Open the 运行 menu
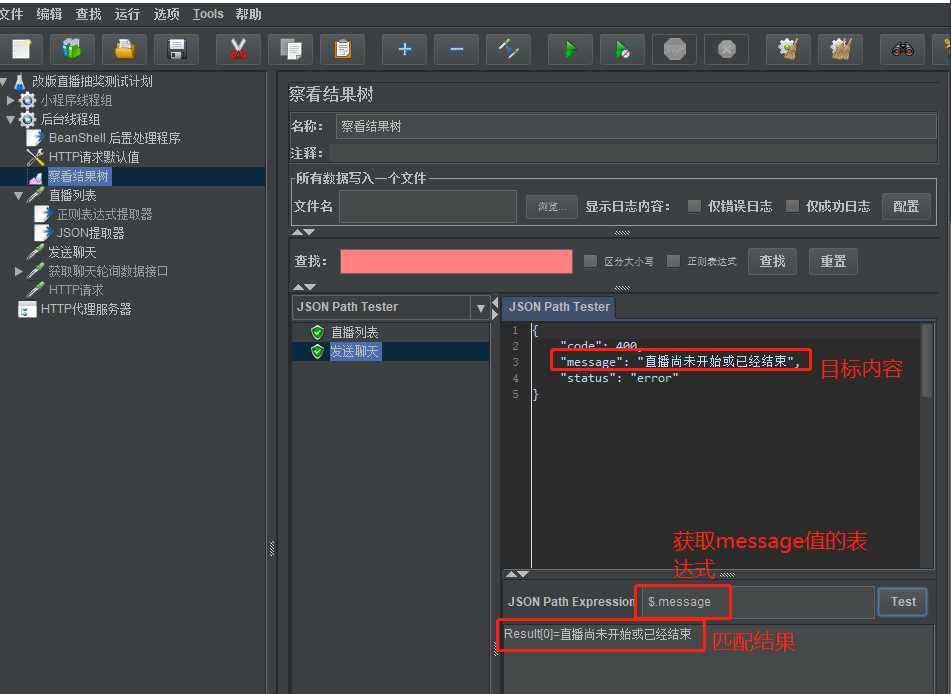Screen dimensions: 951x694 click(x=127, y=14)
